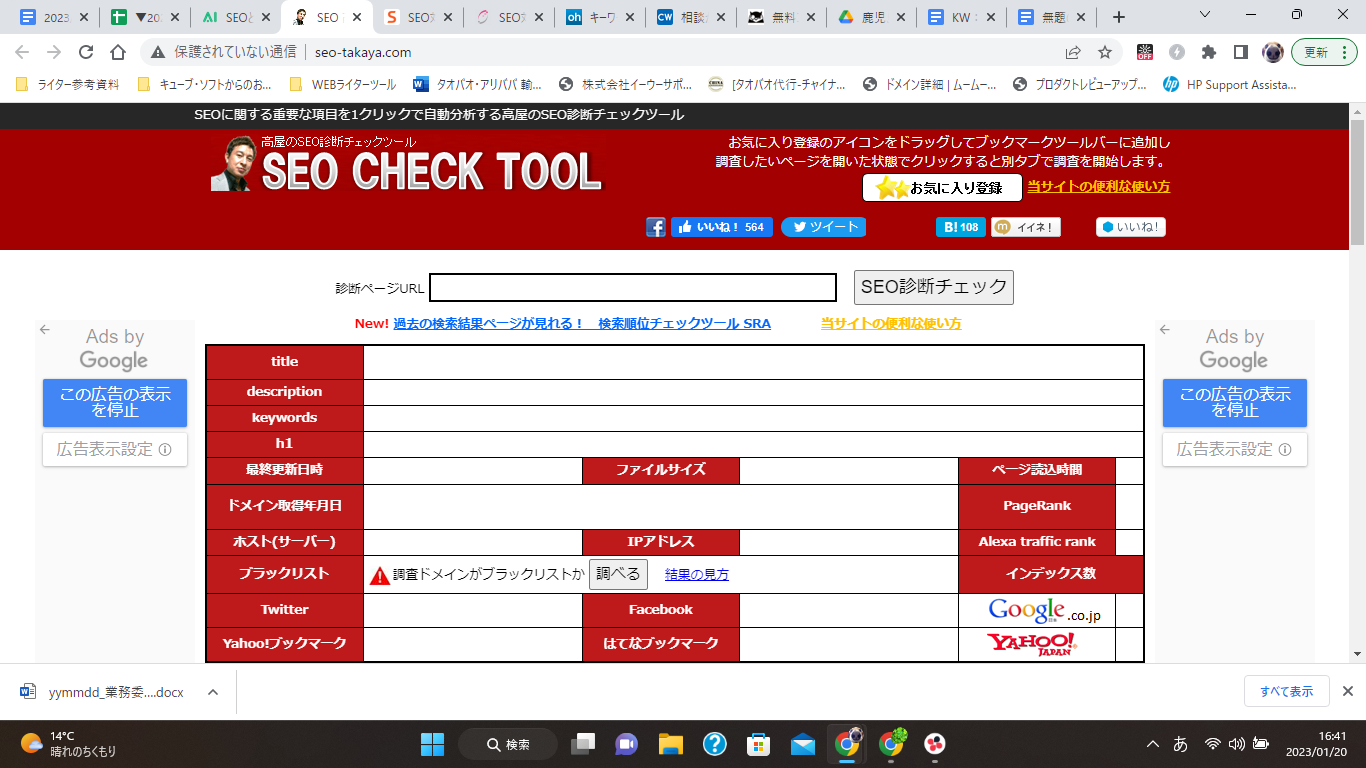
Task: Open the ライター参考資料 bookmark folder
Action: [68, 84]
